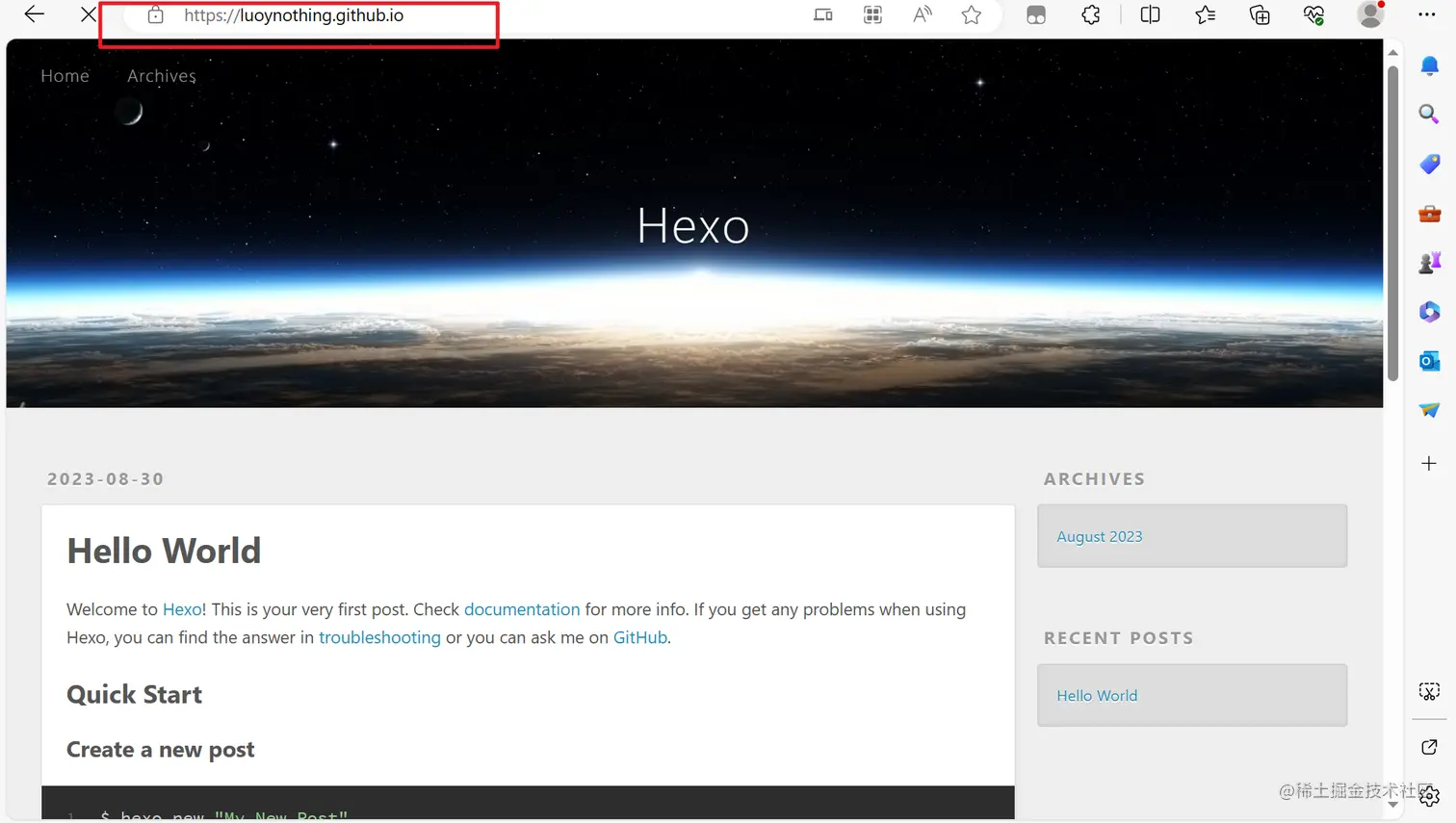
Task: Open Microsoft 365 icon in sidebar
Action: 1430,312
